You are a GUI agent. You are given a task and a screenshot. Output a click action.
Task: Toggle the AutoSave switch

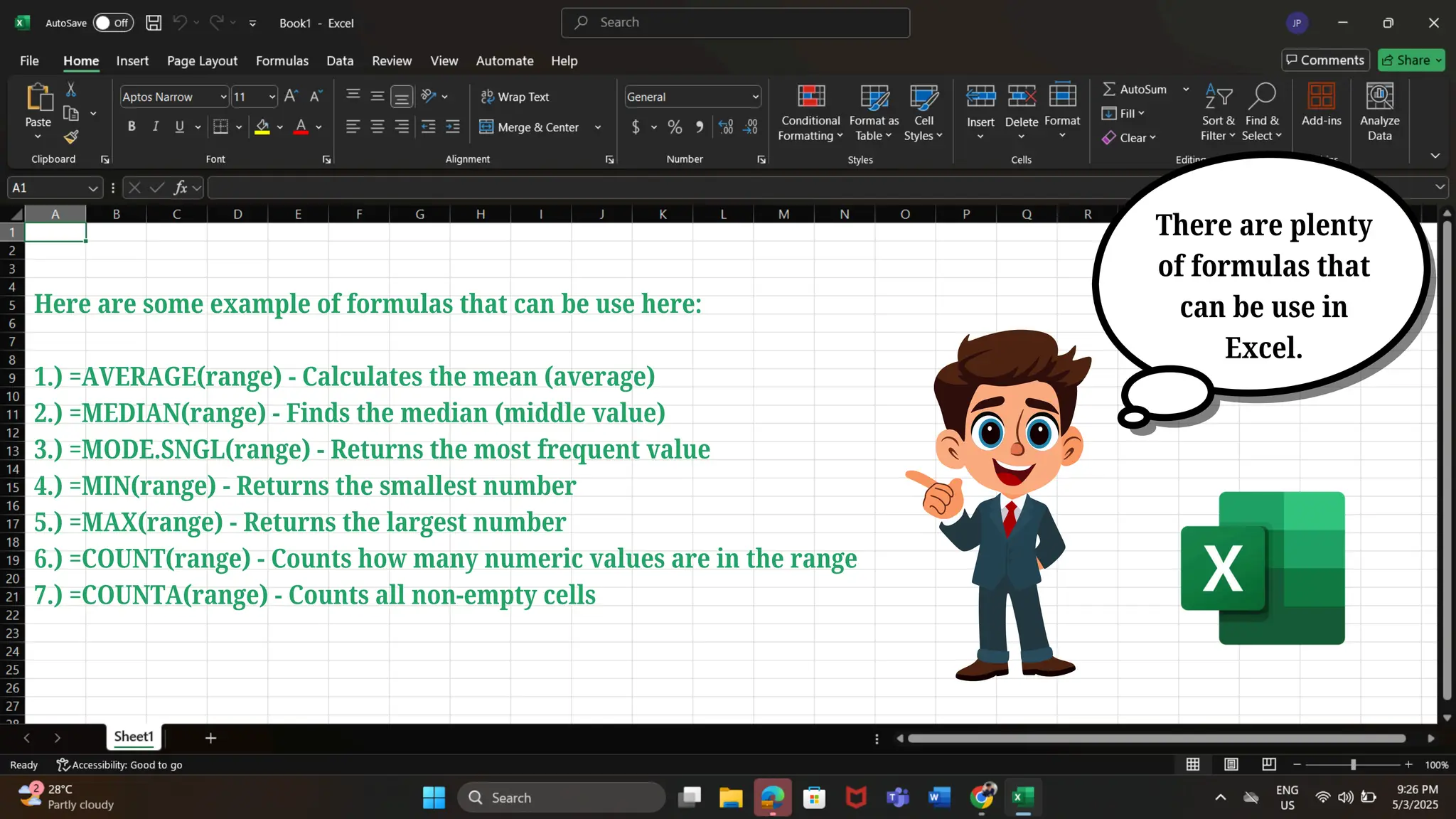click(x=113, y=23)
